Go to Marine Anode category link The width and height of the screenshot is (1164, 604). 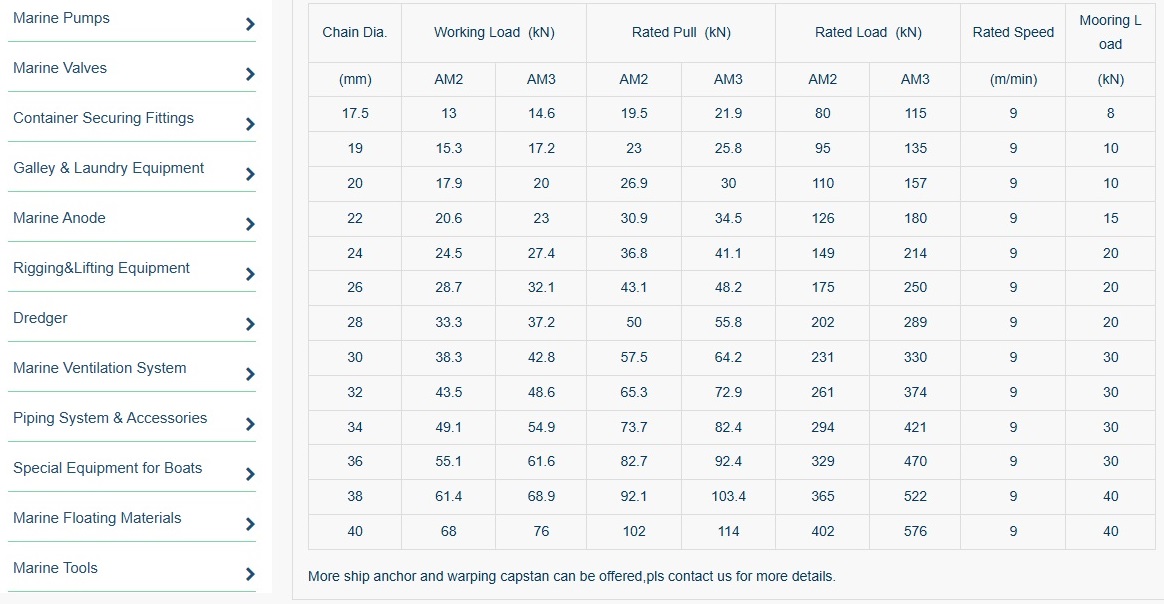[59, 218]
